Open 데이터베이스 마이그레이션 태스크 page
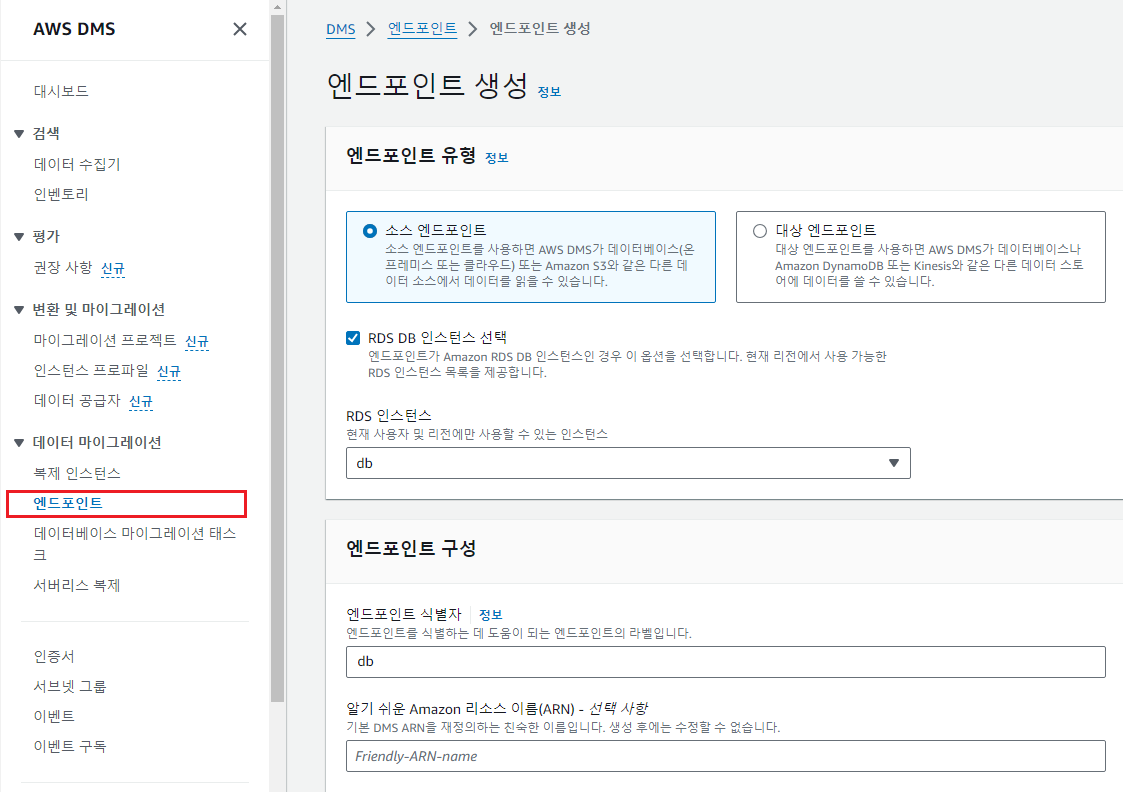Image resolution: width=1123 pixels, height=792 pixels. (x=135, y=544)
